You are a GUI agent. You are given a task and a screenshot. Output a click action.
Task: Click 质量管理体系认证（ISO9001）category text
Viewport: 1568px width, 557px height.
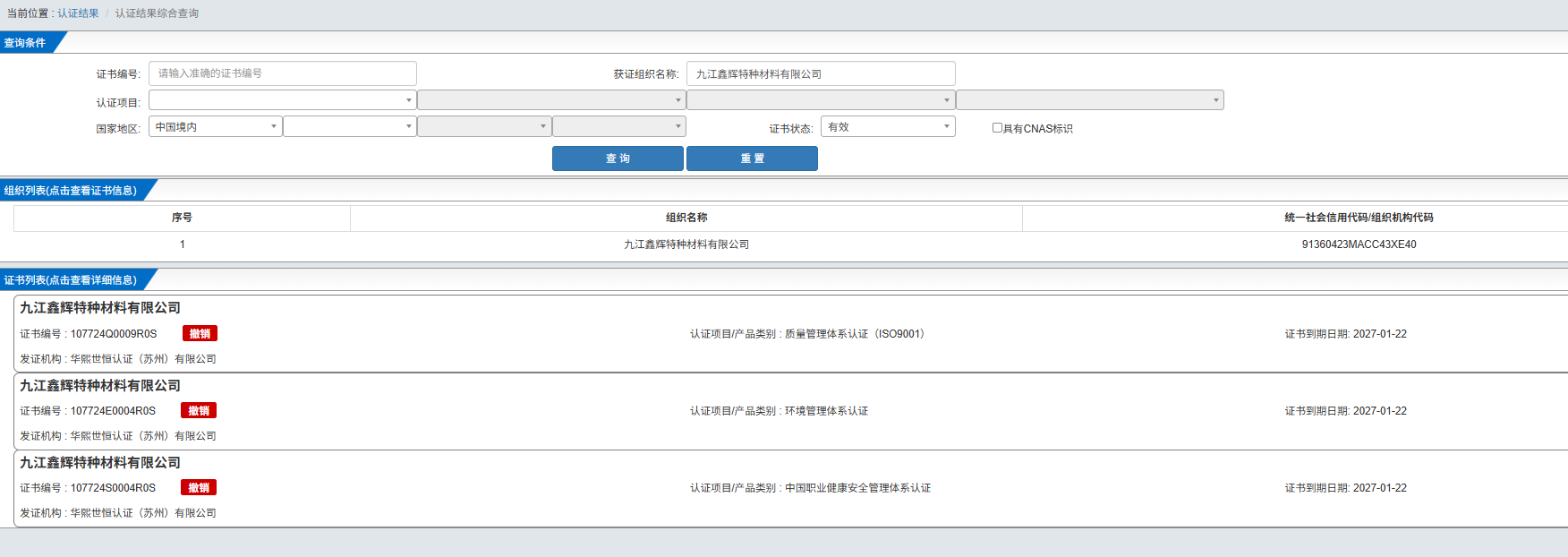coord(857,334)
